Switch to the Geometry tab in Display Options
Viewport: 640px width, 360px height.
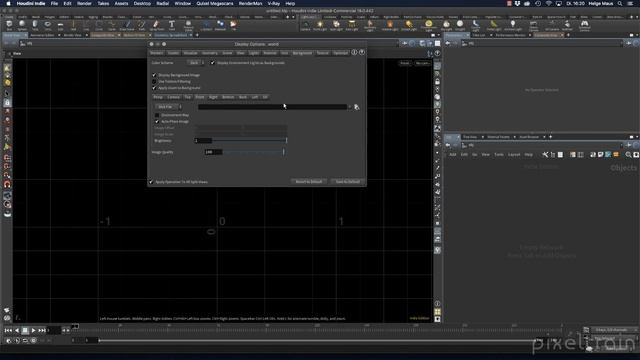[210, 53]
